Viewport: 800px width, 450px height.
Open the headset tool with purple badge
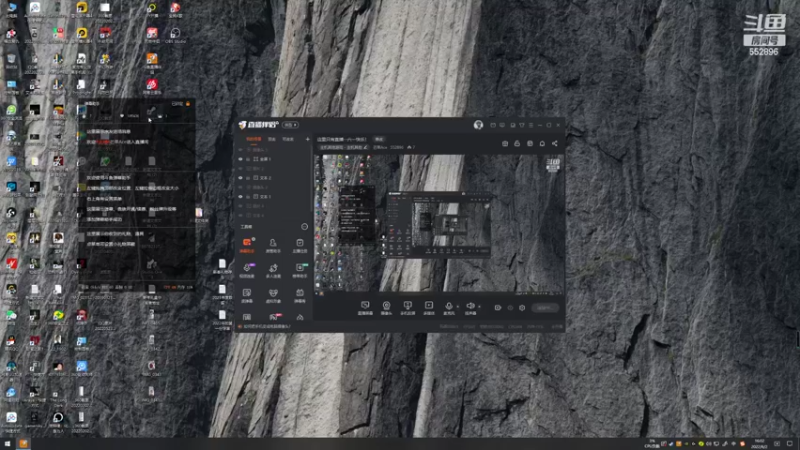247,270
